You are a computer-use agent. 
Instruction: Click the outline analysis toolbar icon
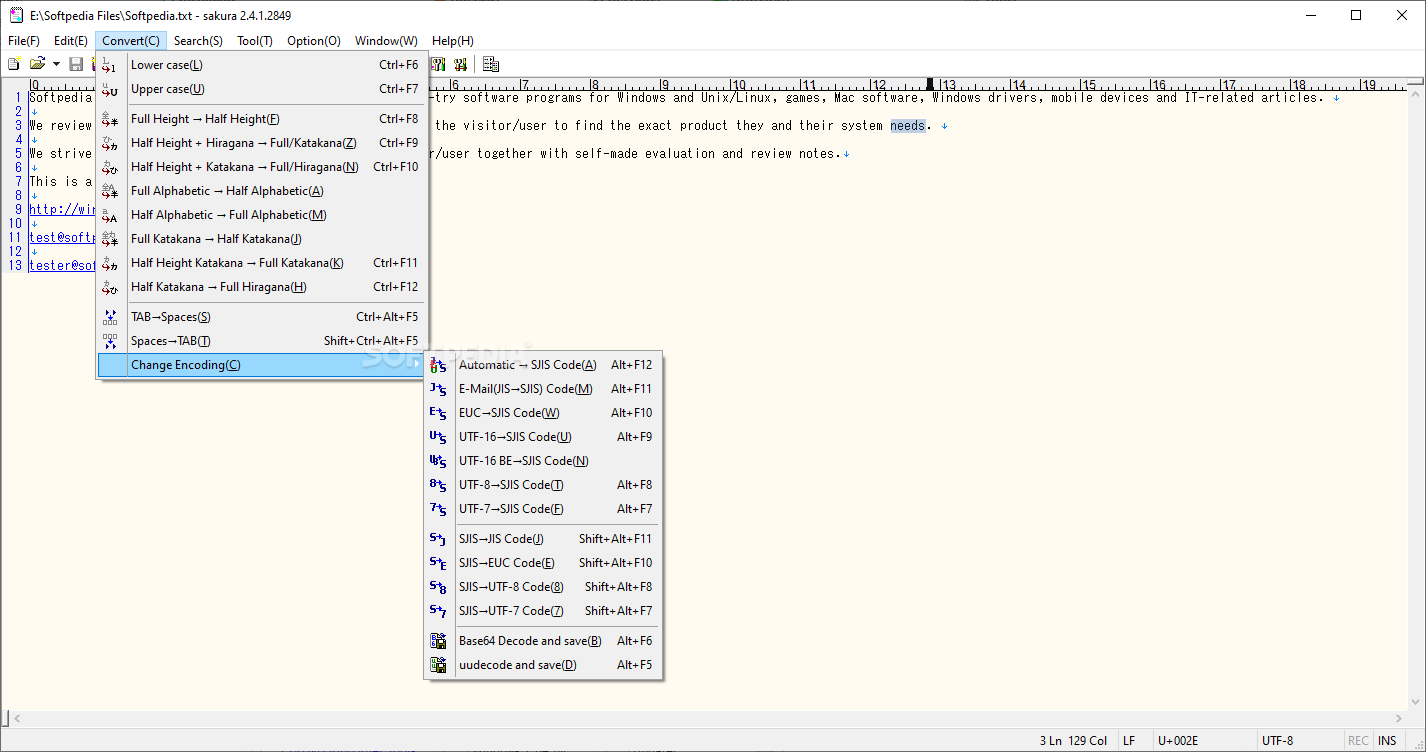click(491, 64)
